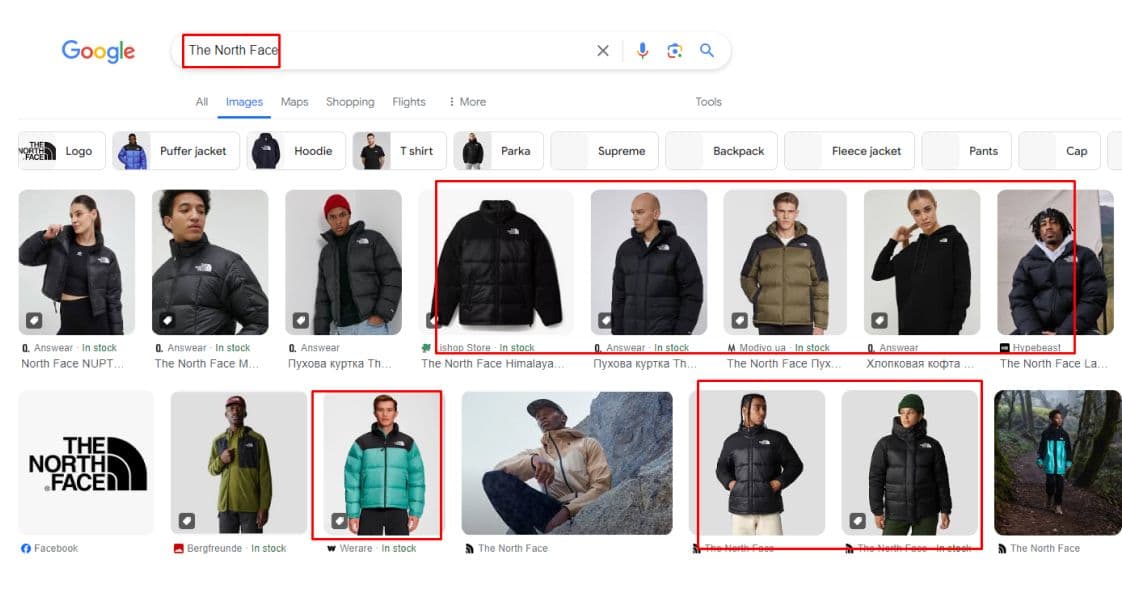This screenshot has height=604, width=1122.
Task: Click product tag icon on olive puffer image
Action: coord(739,321)
